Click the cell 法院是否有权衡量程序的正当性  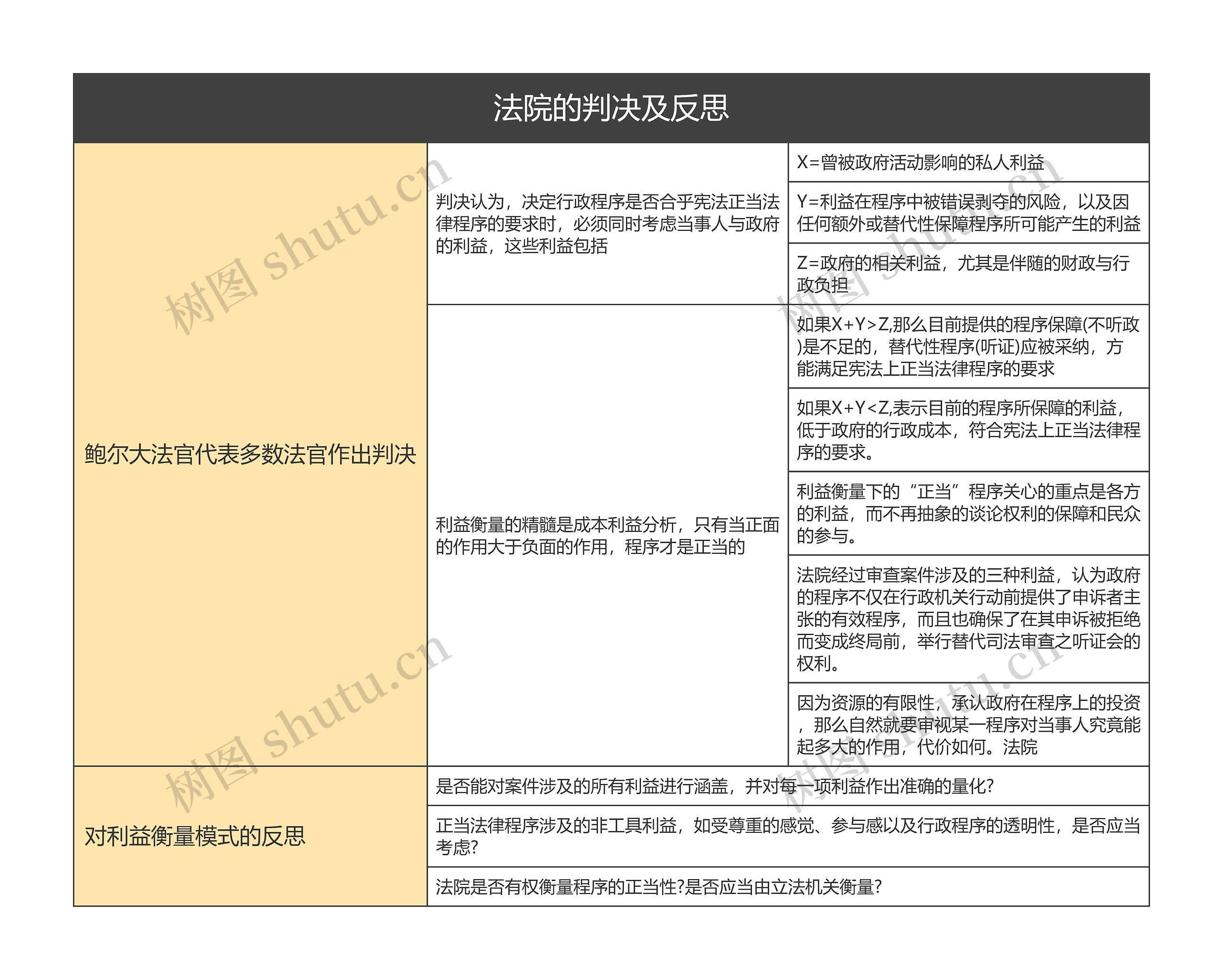tap(788, 886)
